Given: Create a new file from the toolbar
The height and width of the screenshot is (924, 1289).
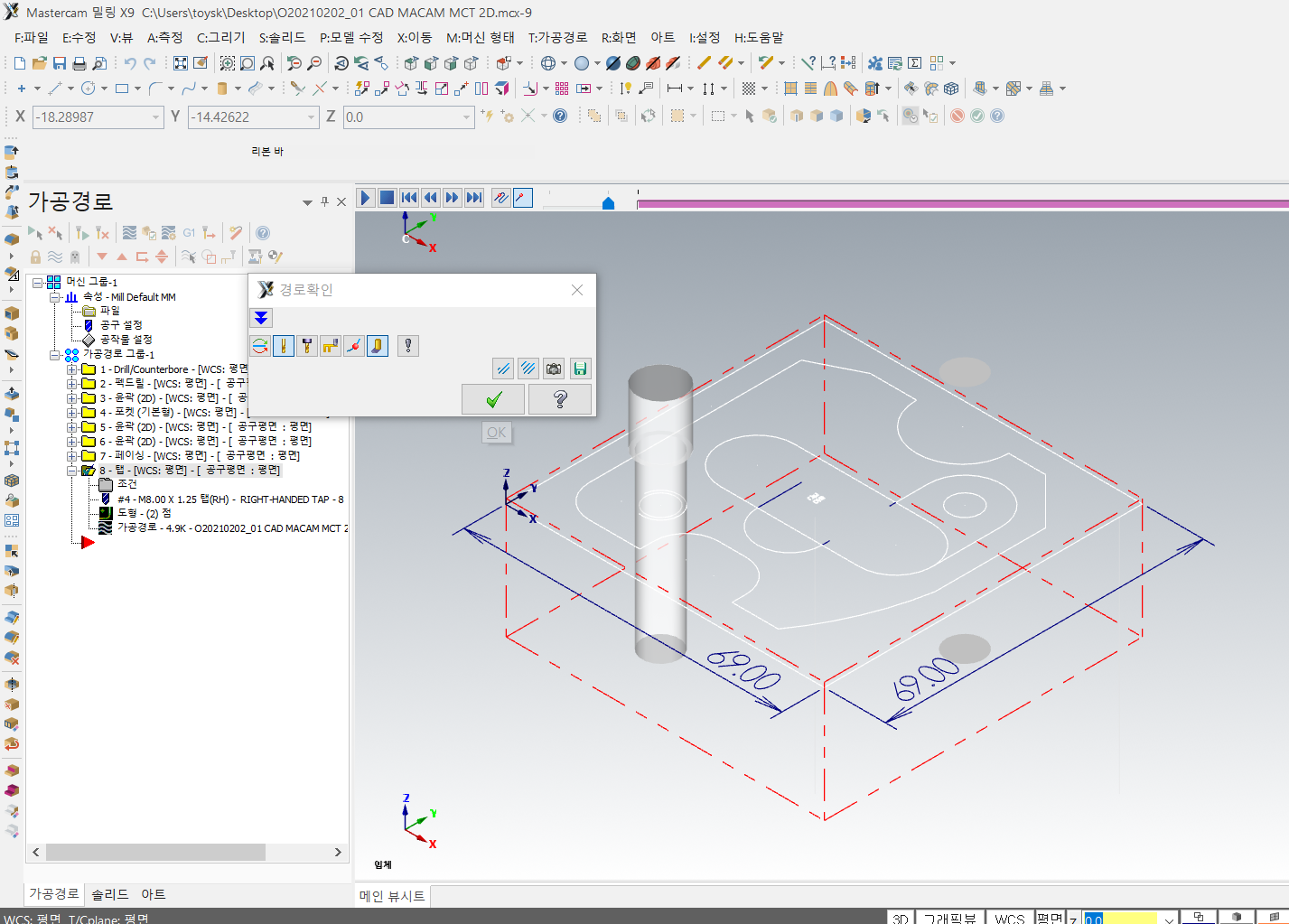Looking at the screenshot, I should pyautogui.click(x=20, y=63).
